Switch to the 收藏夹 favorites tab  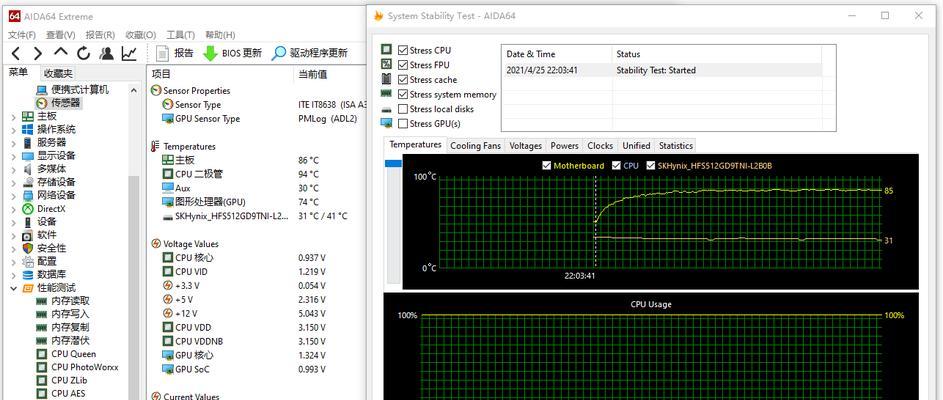[59, 73]
